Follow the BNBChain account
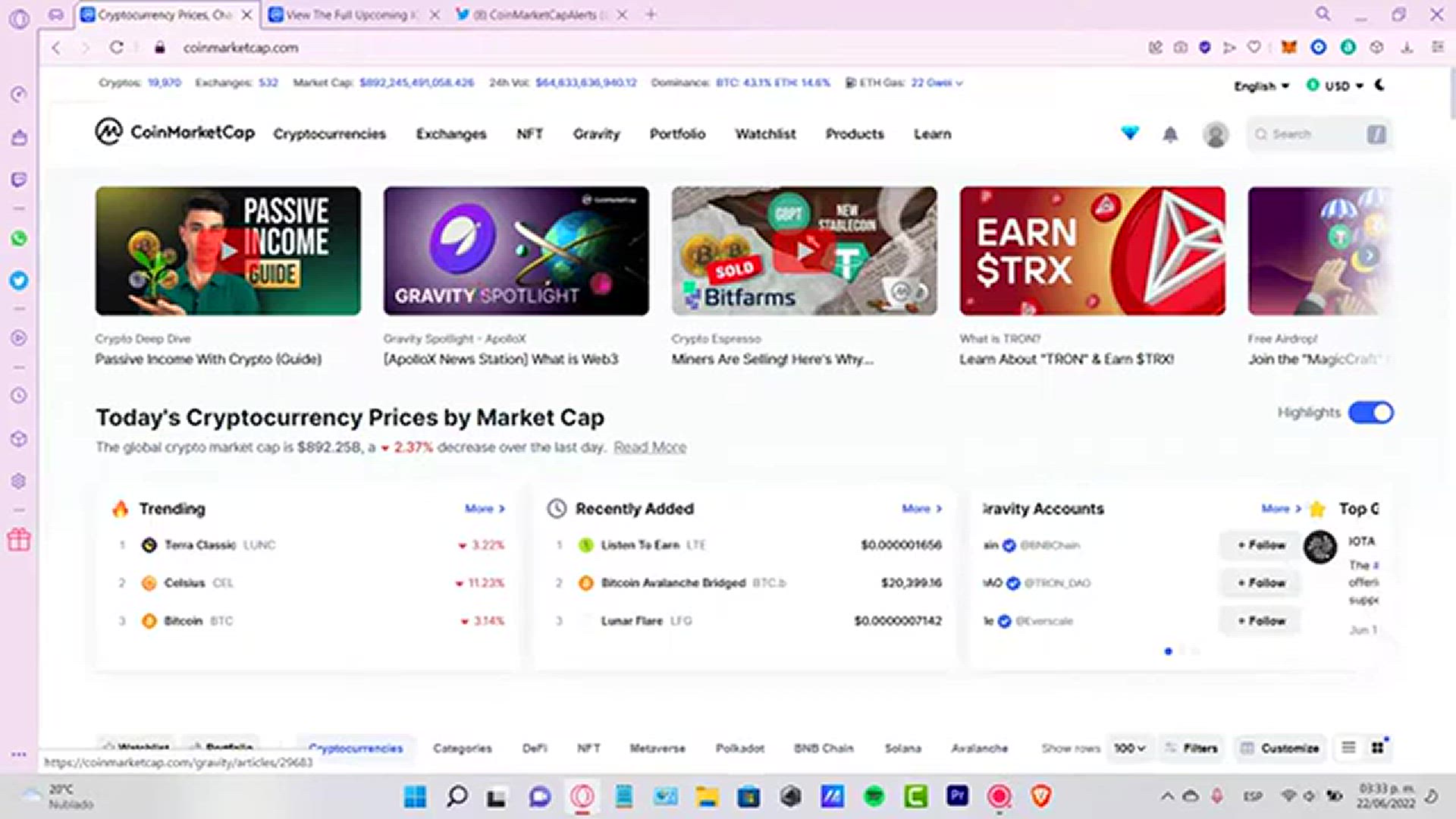The width and height of the screenshot is (1456, 819). (x=1262, y=545)
